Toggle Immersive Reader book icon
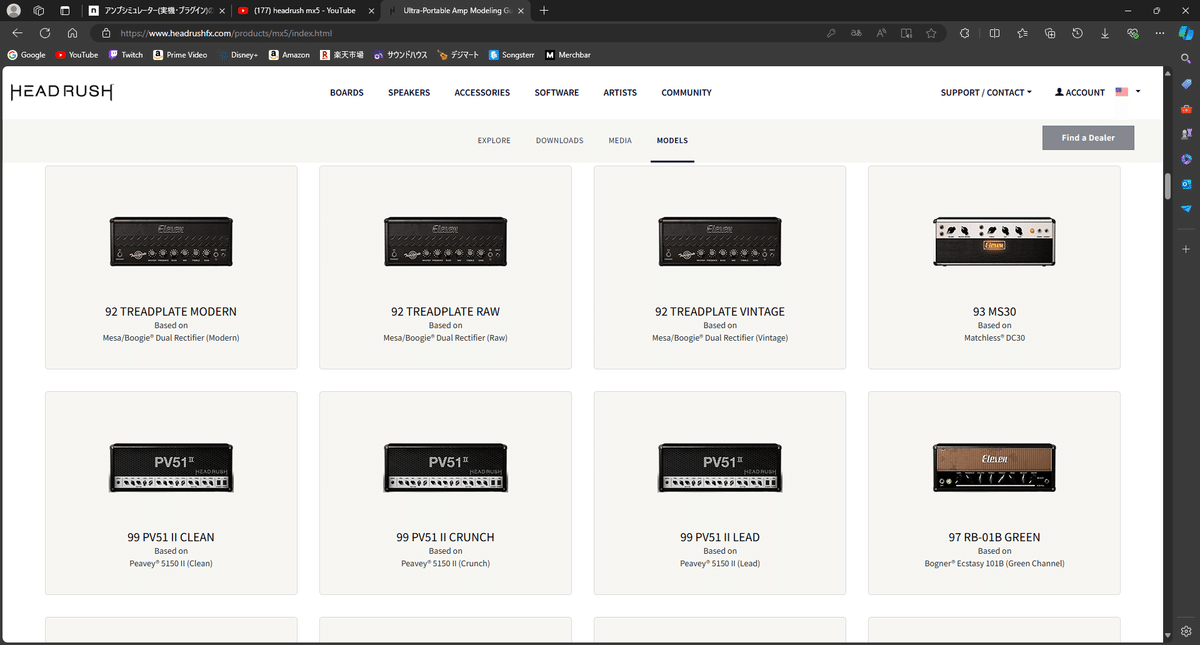 pyautogui.click(x=906, y=32)
